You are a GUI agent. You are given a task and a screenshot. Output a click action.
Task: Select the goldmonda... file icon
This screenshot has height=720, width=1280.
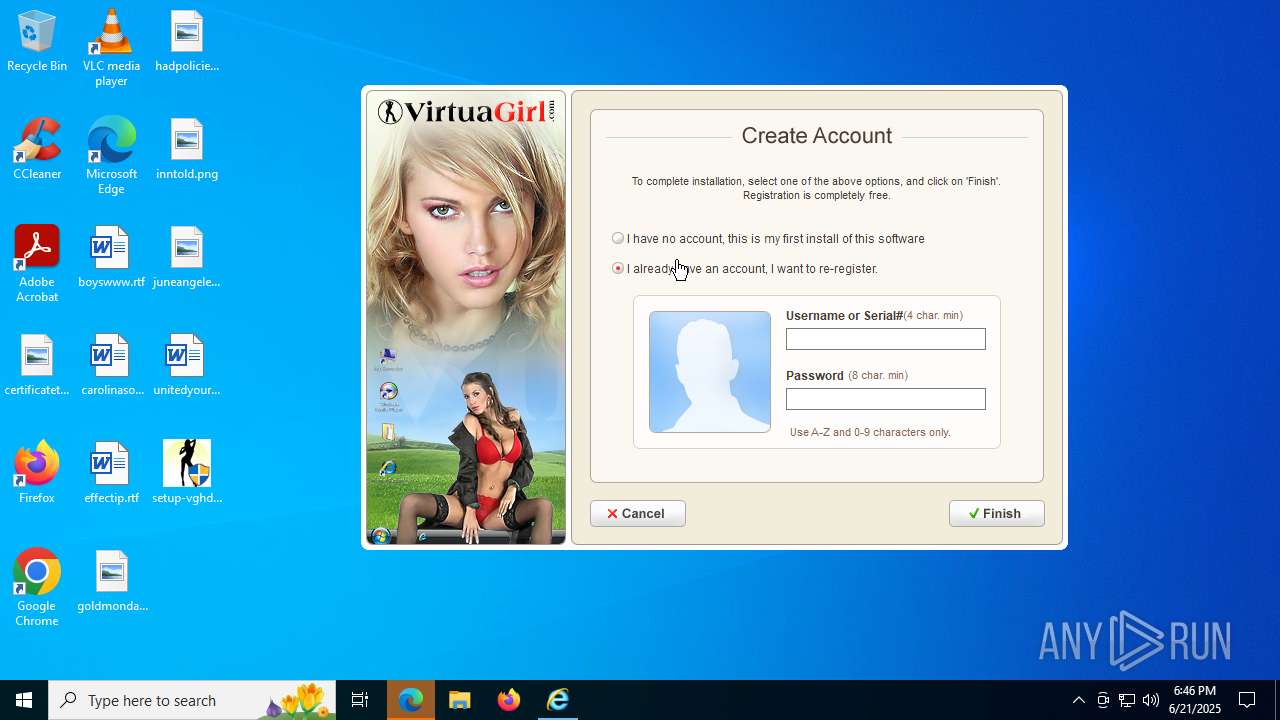pyautogui.click(x=111, y=582)
